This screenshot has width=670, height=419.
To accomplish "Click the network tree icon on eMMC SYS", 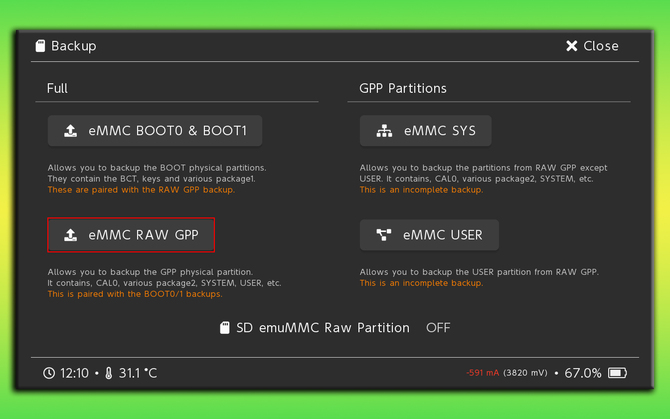I will [x=384, y=131].
